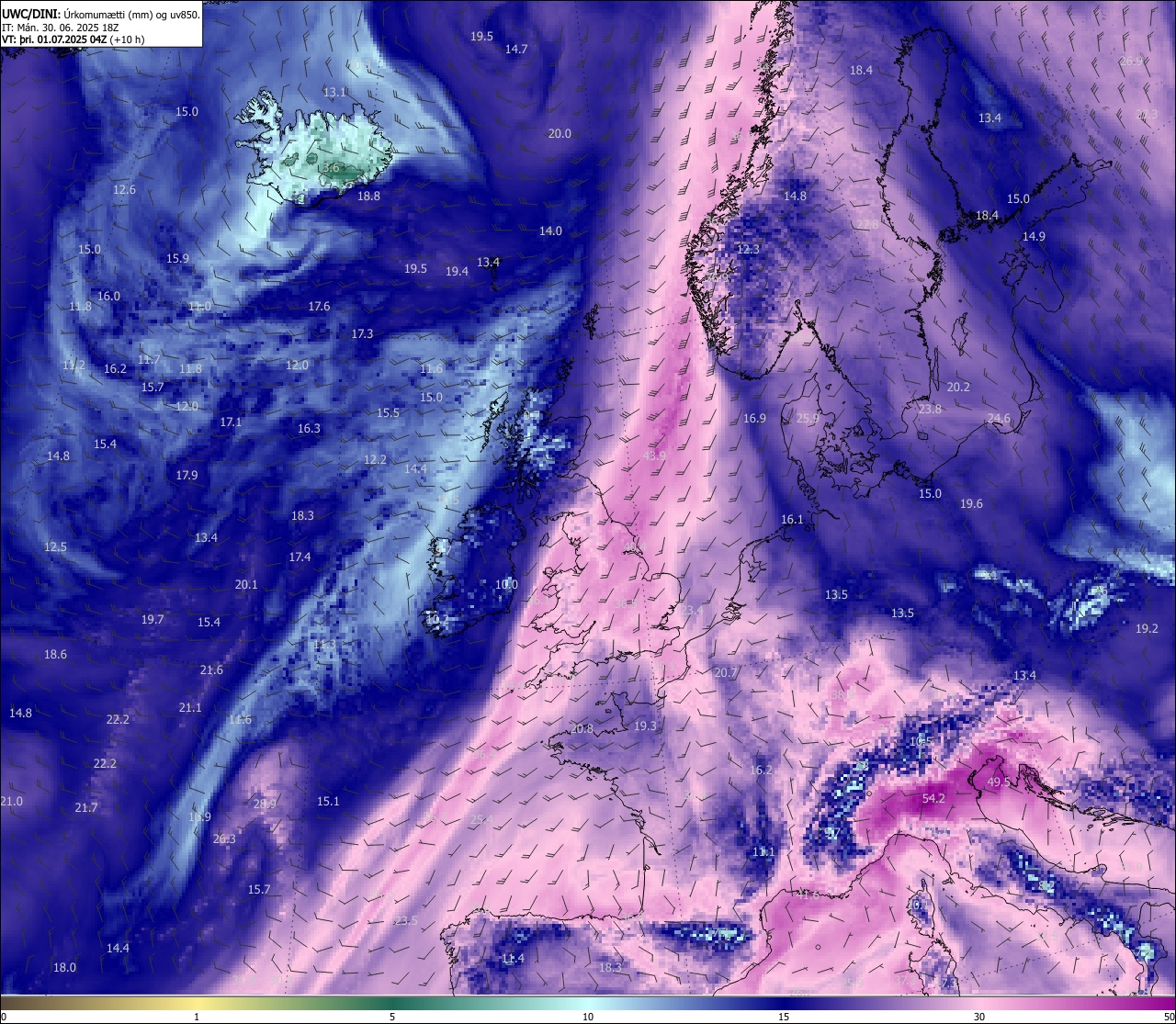Click the 15.1 value west of France
The width and height of the screenshot is (1176, 1024).
click(x=328, y=801)
